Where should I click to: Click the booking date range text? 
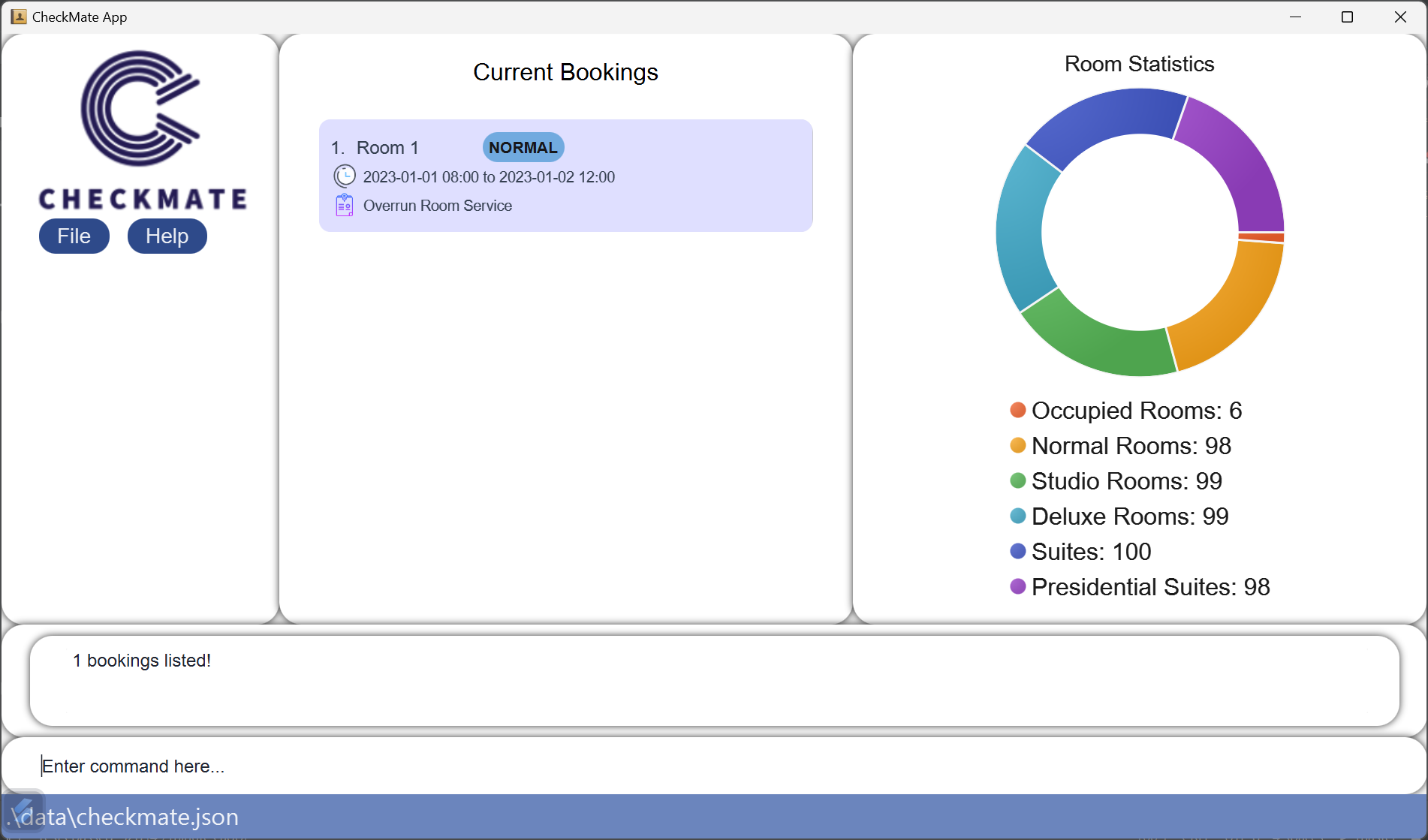pyautogui.click(x=489, y=177)
